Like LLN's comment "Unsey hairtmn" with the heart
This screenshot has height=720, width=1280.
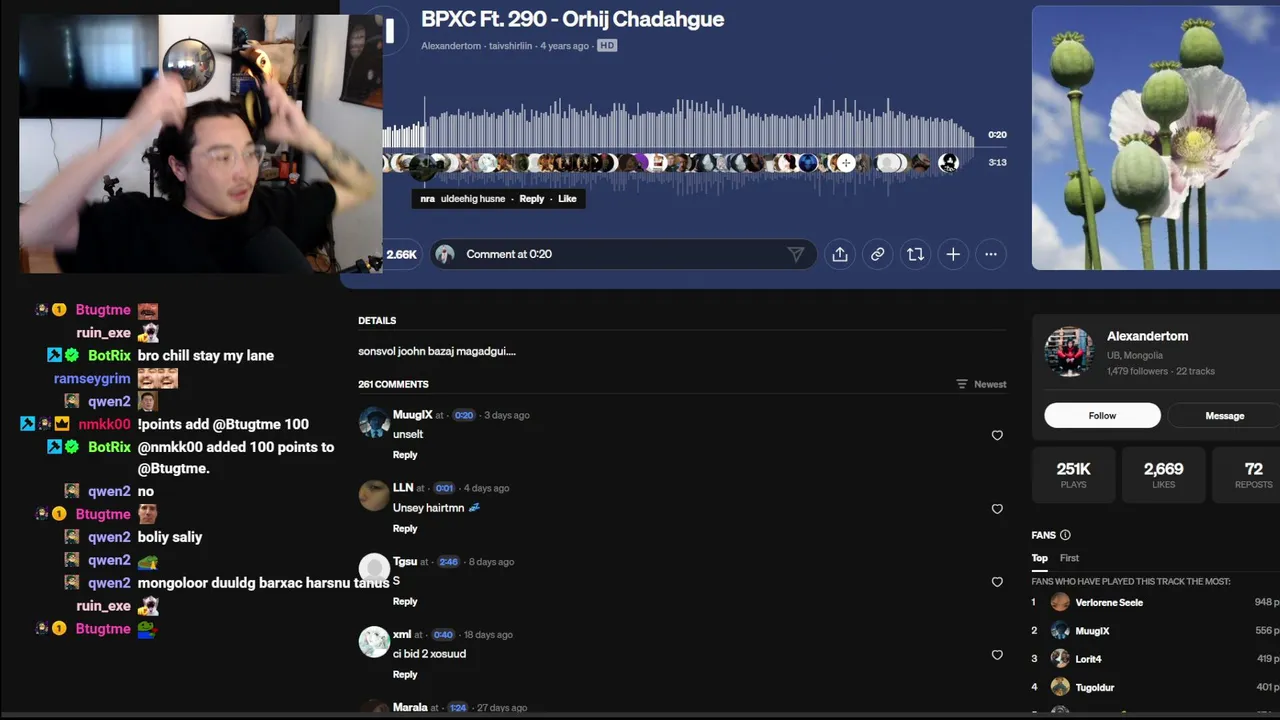tap(997, 508)
